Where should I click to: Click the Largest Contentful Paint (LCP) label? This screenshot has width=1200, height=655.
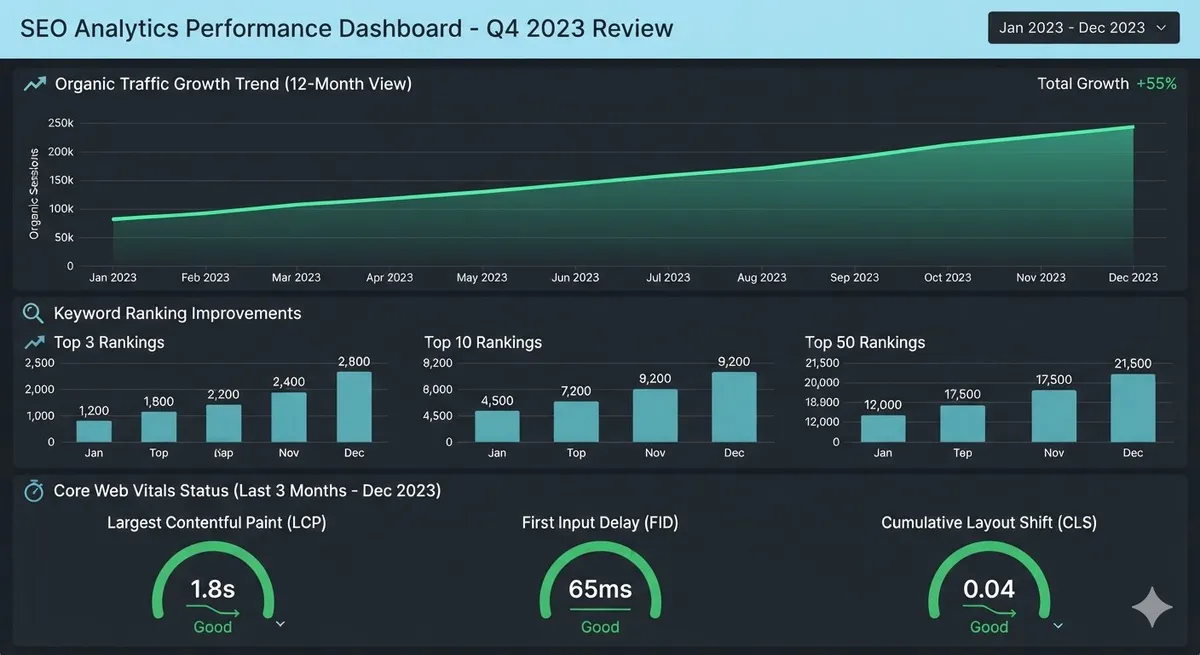coord(217,522)
